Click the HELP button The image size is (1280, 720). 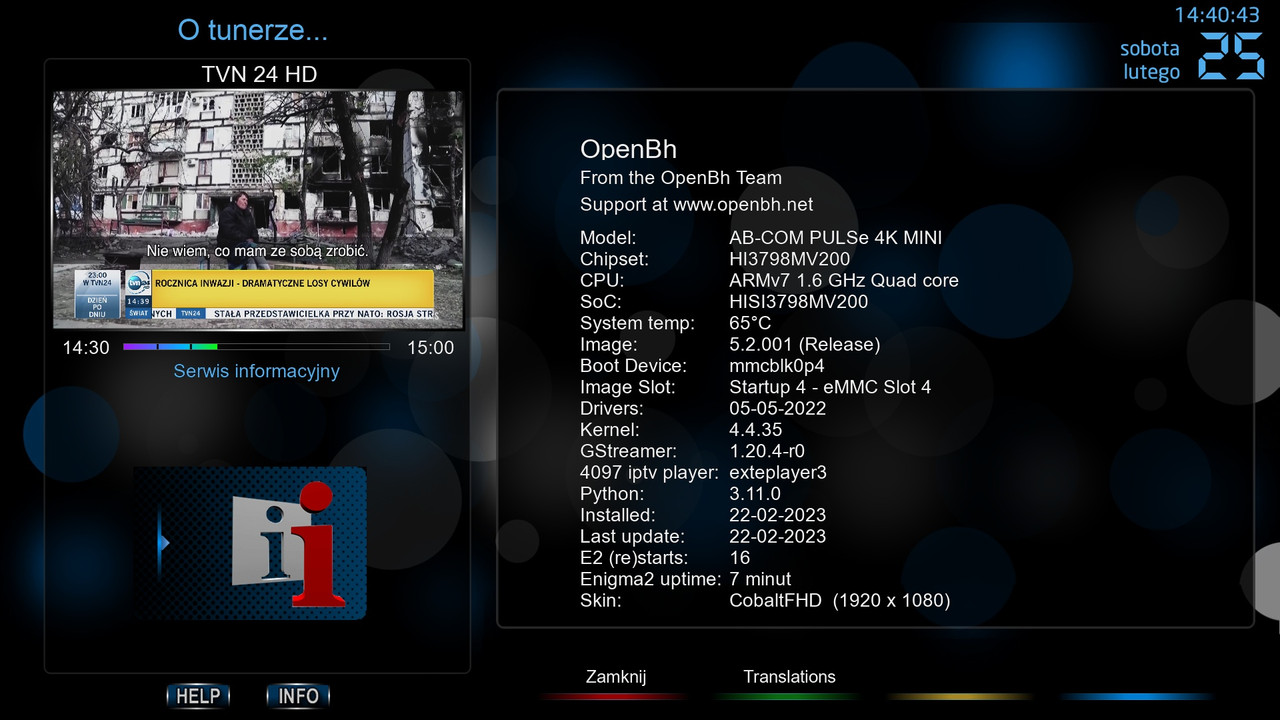pyautogui.click(x=198, y=696)
